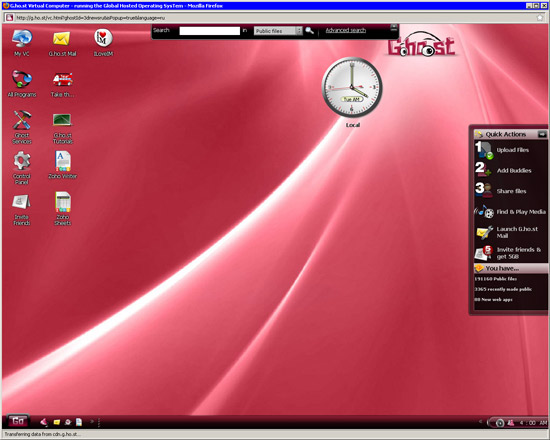Click the G.ho.st logo
Viewport: 550px width, 440px height.
pos(422,45)
